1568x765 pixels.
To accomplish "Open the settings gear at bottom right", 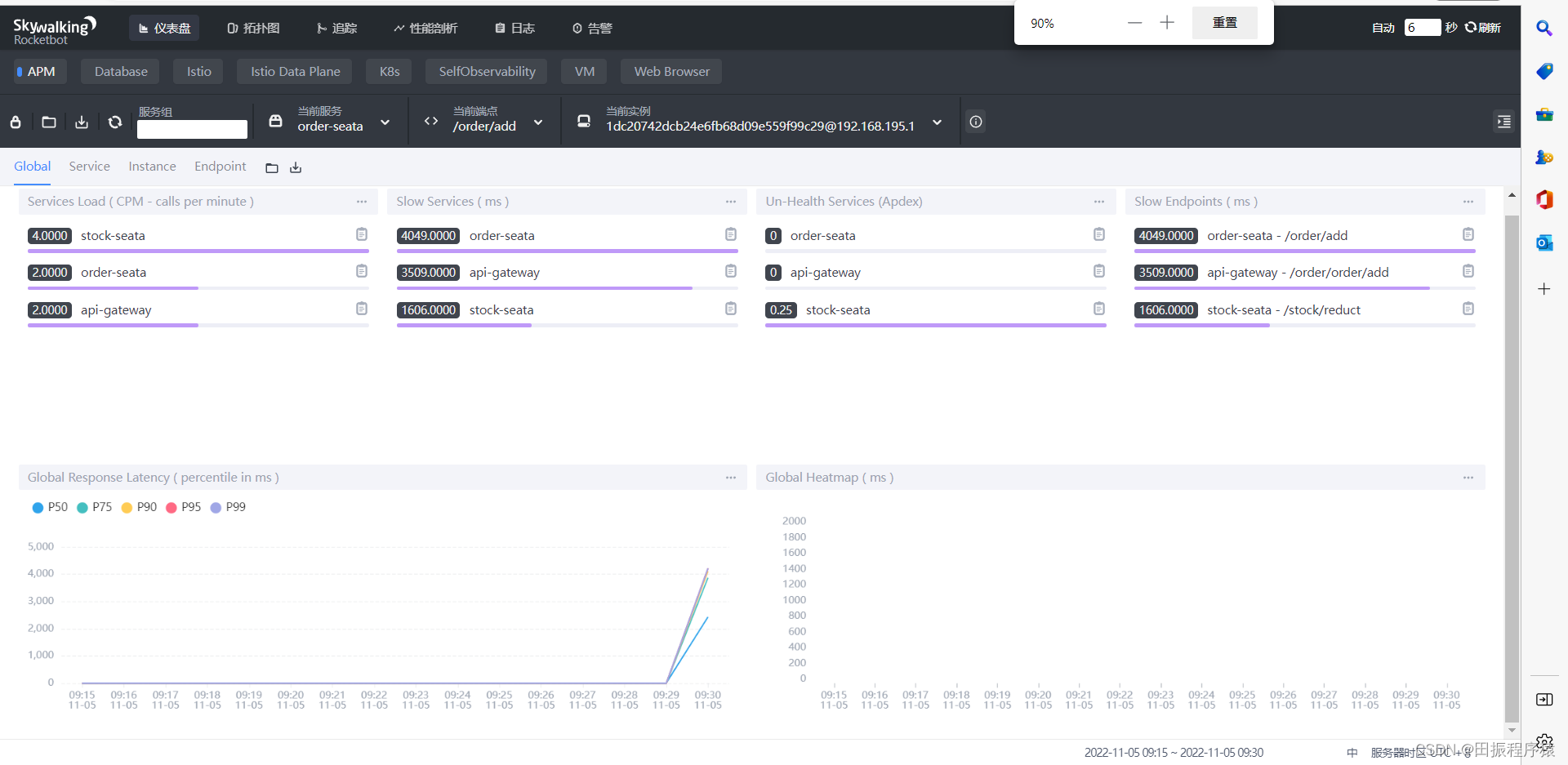I will pyautogui.click(x=1544, y=742).
